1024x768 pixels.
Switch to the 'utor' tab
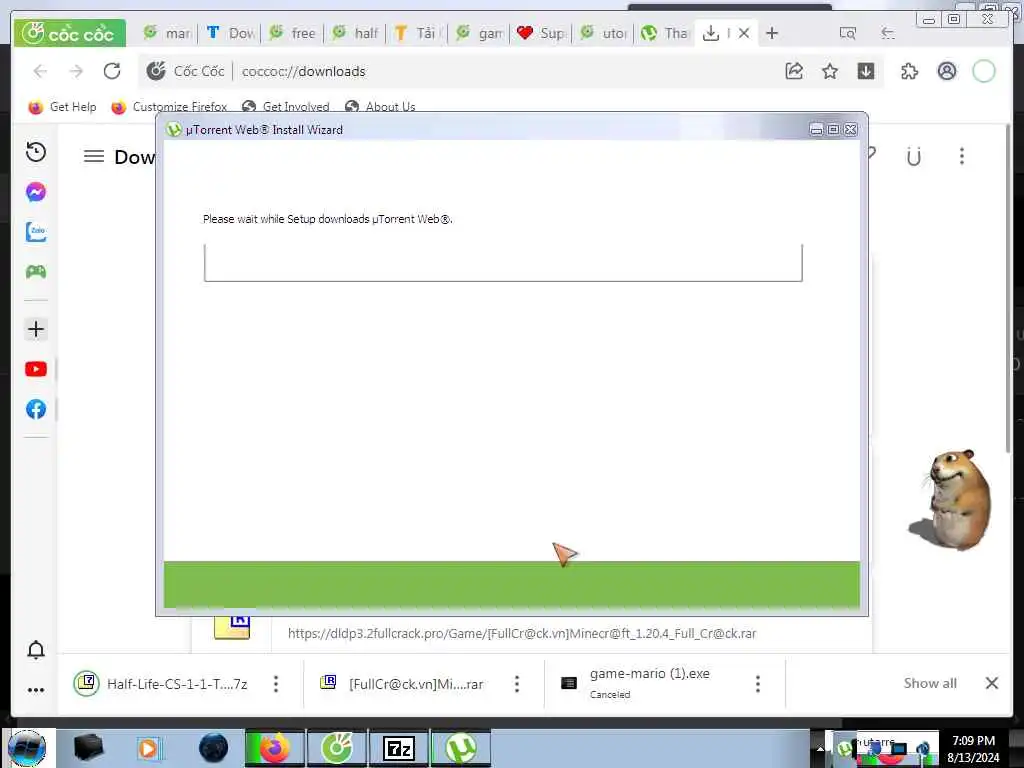(603, 33)
